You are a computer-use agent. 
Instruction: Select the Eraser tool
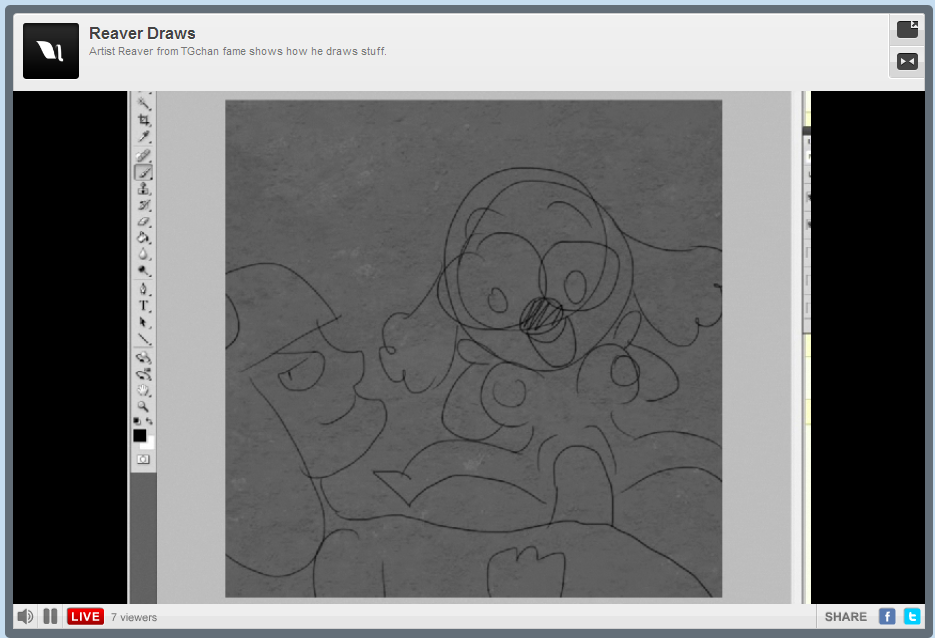tap(144, 221)
